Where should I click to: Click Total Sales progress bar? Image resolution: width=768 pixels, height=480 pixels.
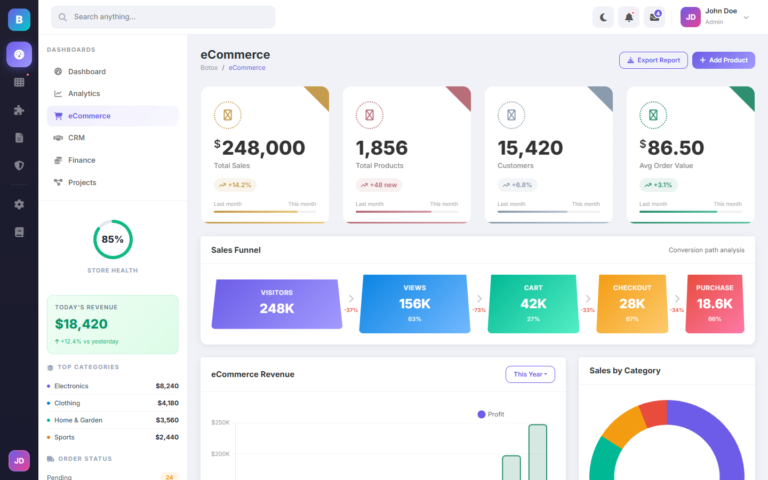tap(265, 212)
